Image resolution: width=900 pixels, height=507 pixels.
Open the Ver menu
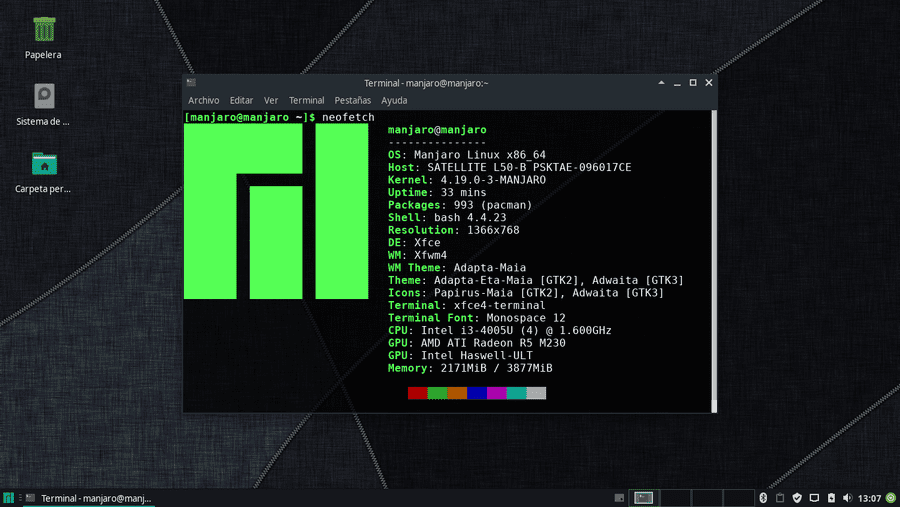coord(270,100)
